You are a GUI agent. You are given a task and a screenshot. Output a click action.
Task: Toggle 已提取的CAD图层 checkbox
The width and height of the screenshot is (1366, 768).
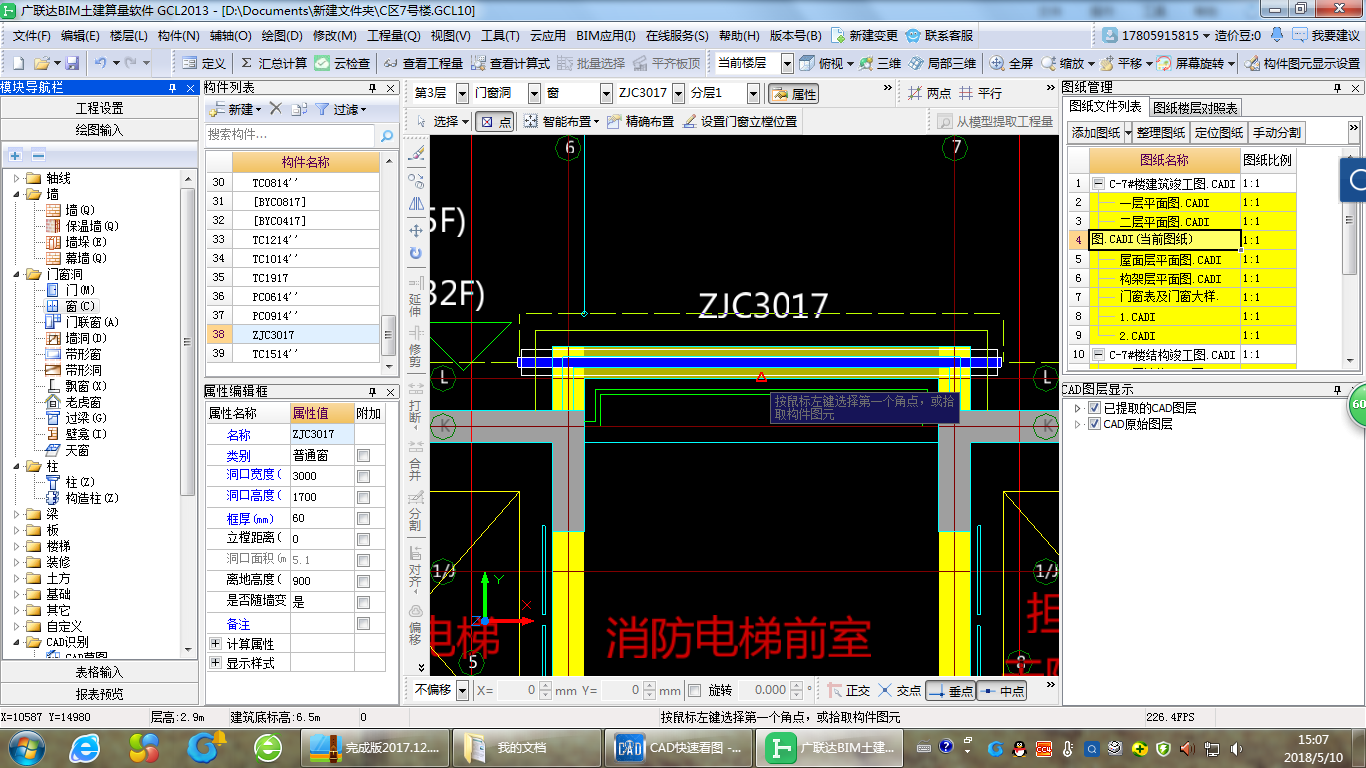coord(1094,408)
